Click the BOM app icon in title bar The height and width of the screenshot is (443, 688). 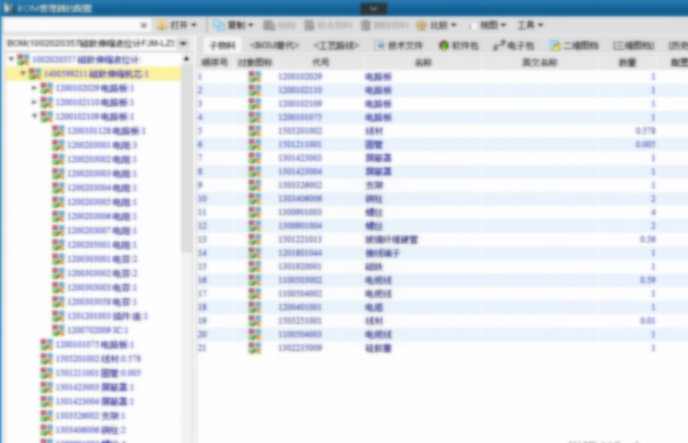tap(8, 8)
